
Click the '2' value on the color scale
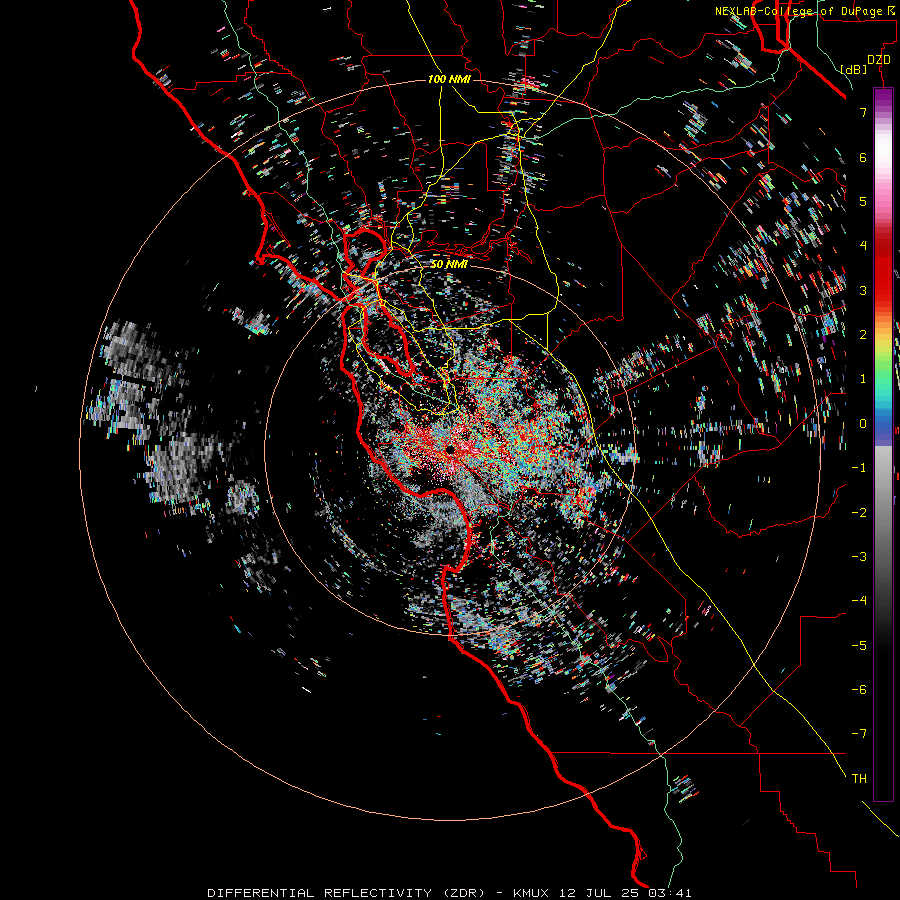coord(863,335)
